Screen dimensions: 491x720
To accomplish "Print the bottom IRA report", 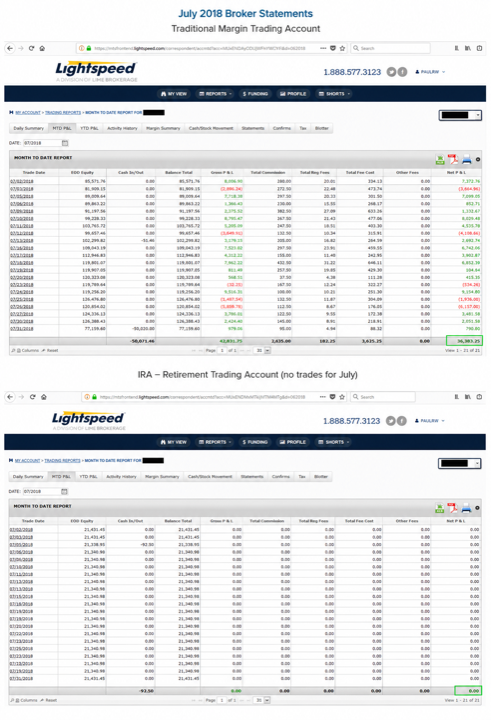I will click(466, 508).
